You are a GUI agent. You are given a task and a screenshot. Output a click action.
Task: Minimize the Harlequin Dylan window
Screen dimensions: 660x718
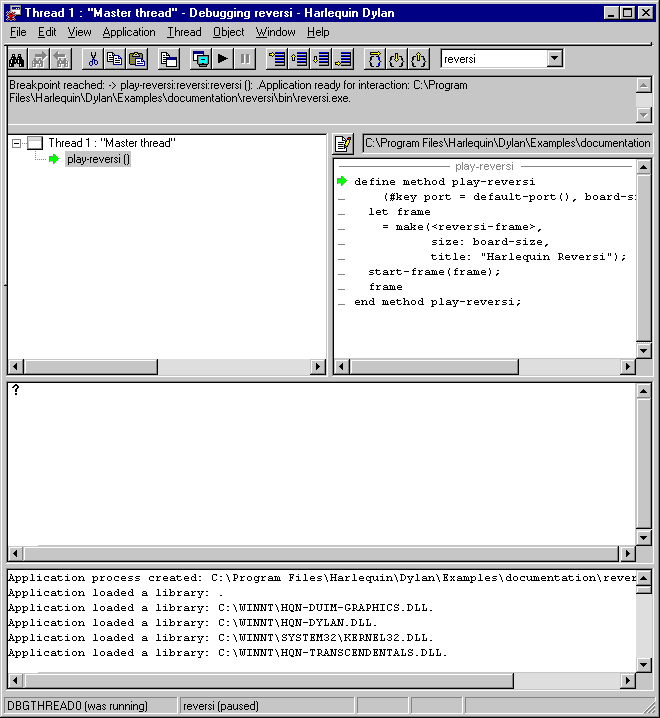coord(611,13)
